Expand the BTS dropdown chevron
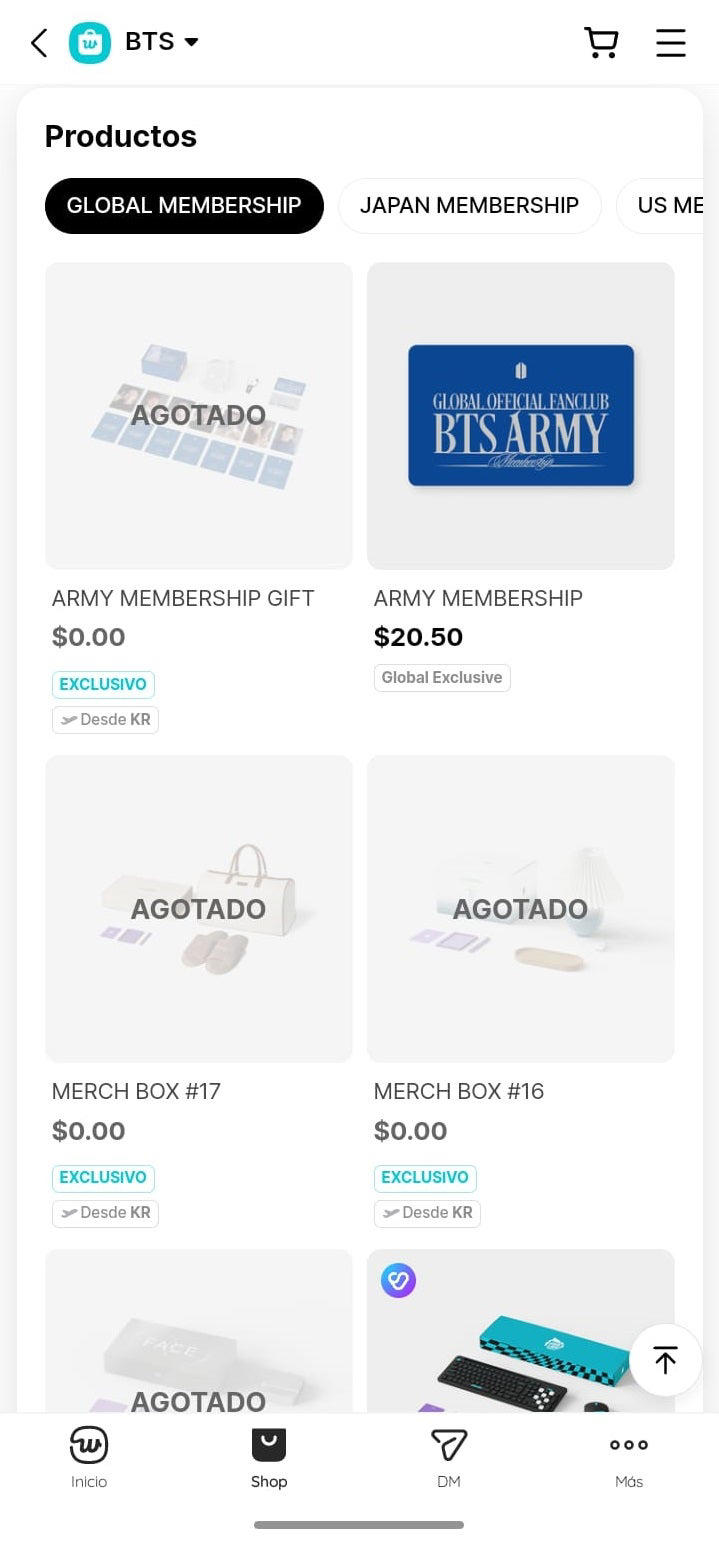Screen dimensions: 719x1547 (192, 42)
